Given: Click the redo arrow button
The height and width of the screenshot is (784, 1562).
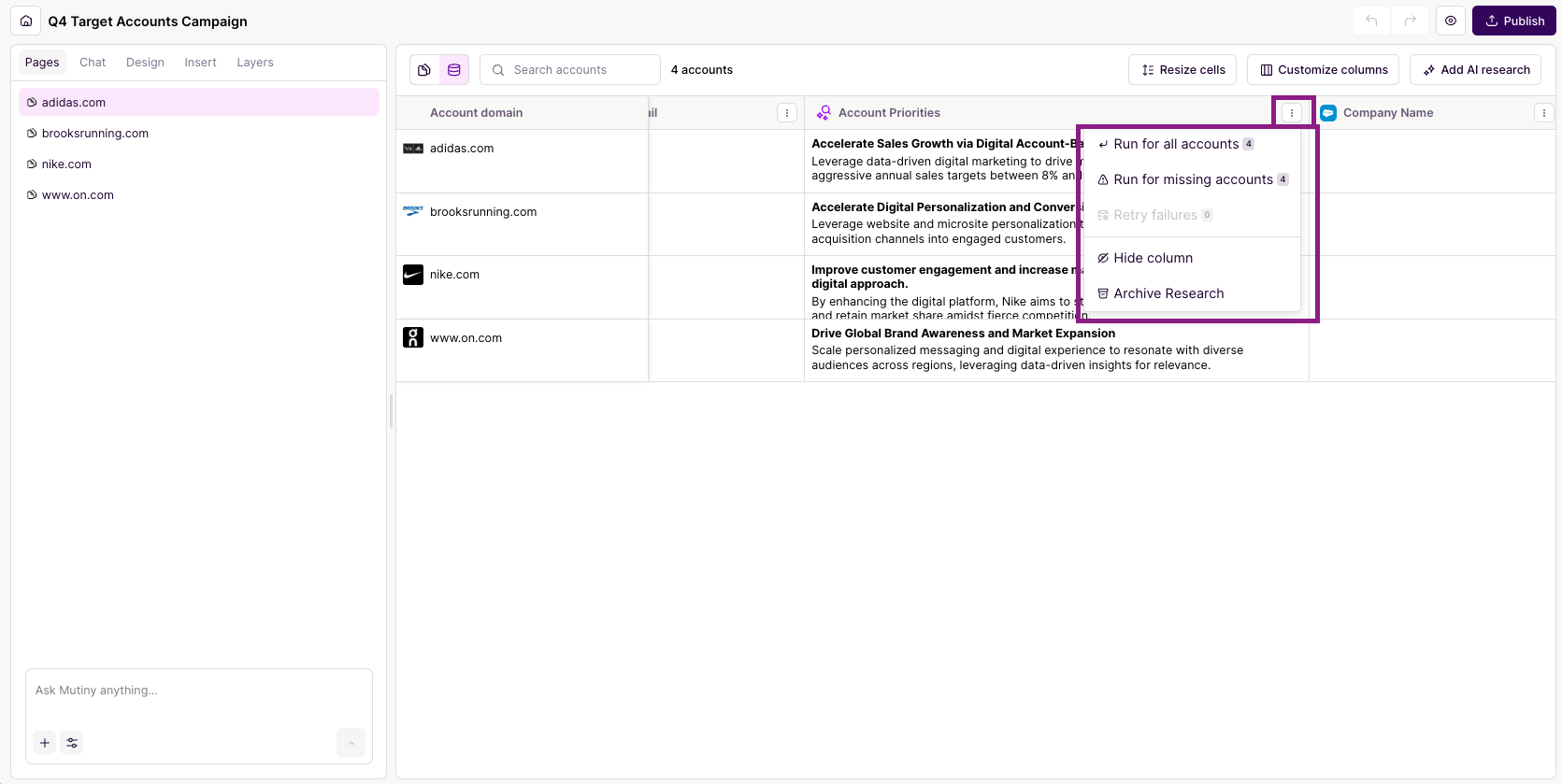Looking at the screenshot, I should [x=1410, y=21].
